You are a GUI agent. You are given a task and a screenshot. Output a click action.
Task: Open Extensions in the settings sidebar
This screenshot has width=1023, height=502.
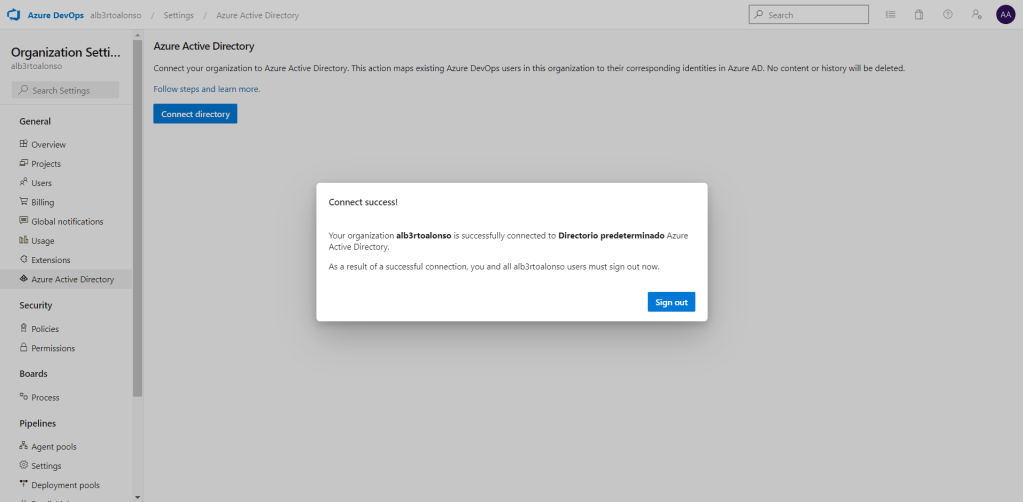[50, 260]
